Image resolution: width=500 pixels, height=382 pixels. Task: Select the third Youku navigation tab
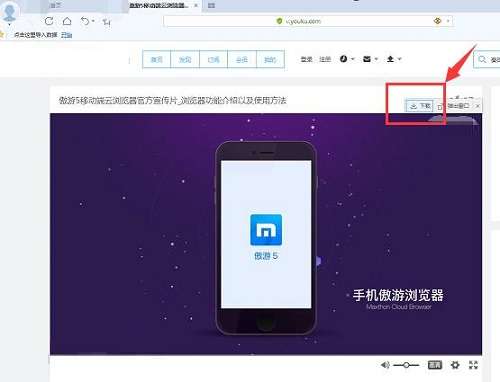pyautogui.click(x=213, y=59)
